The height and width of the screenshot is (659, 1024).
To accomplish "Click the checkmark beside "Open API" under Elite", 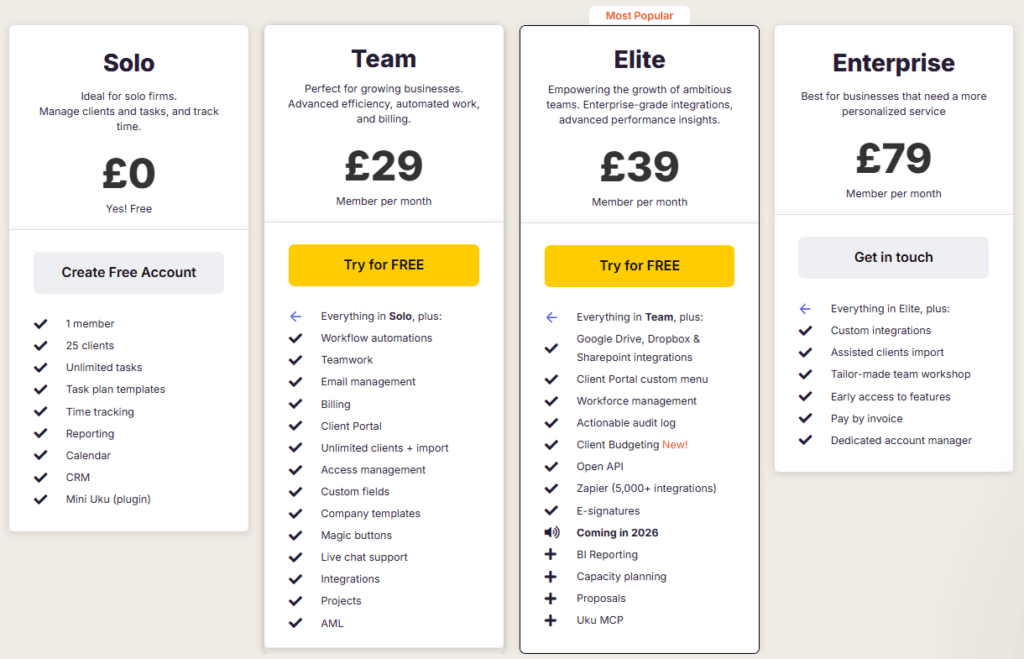I will coord(551,466).
